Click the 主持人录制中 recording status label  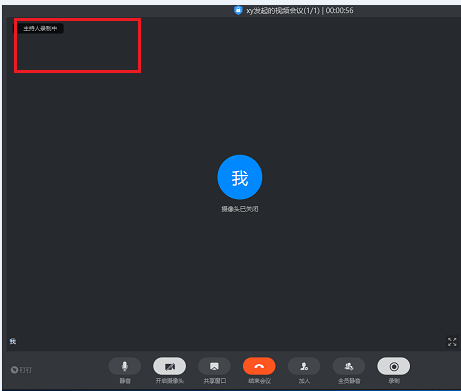click(40, 28)
